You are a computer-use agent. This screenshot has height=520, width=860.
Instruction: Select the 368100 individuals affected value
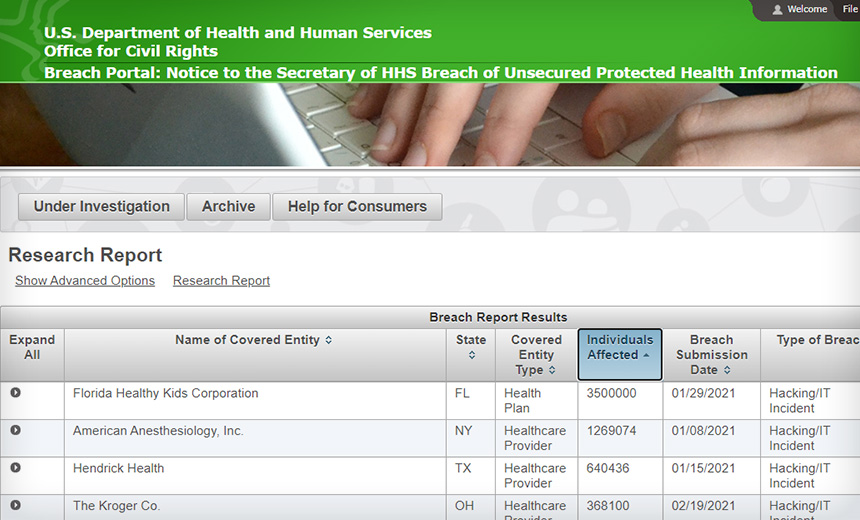click(x=608, y=506)
